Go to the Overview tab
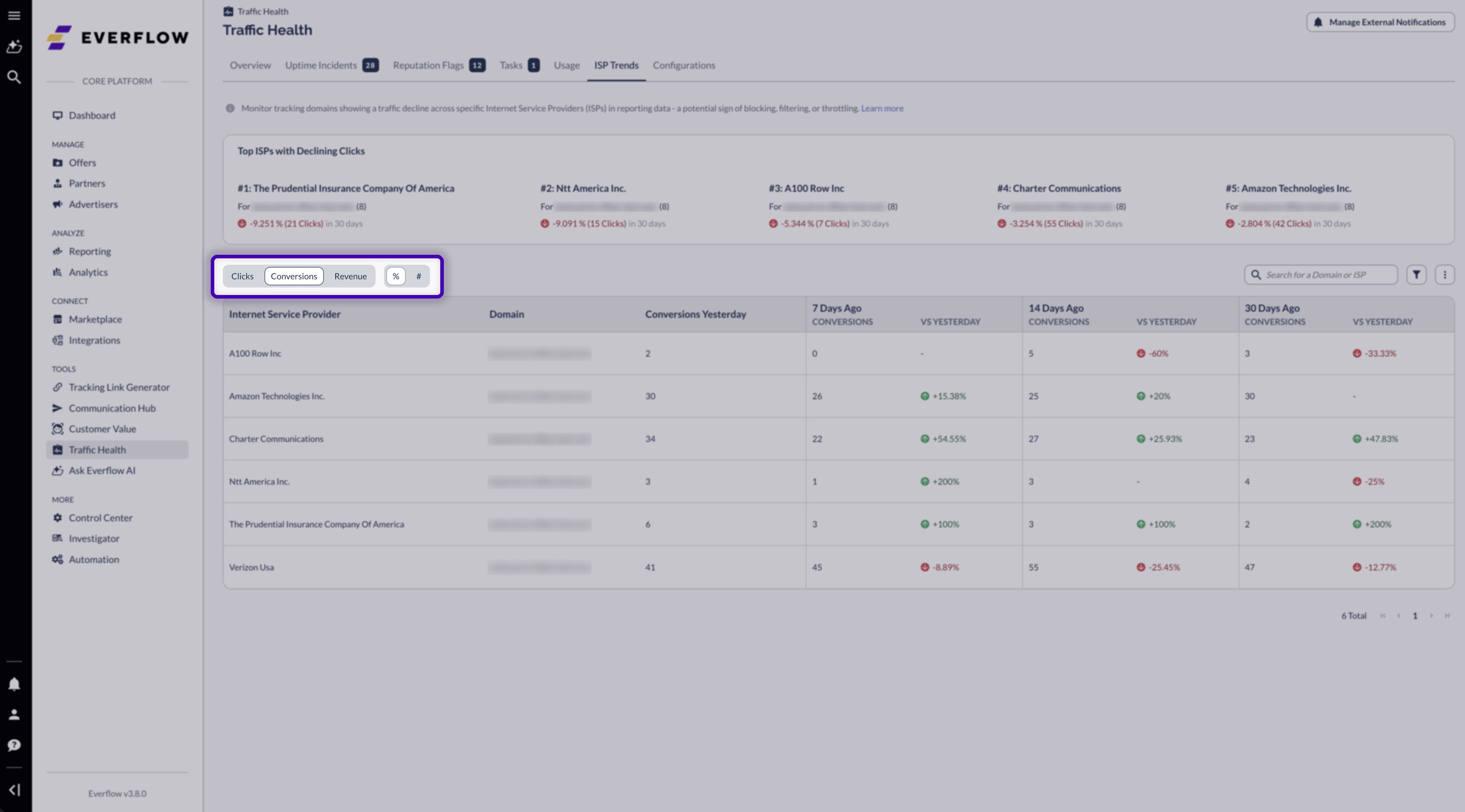The width and height of the screenshot is (1465, 812). tap(250, 65)
